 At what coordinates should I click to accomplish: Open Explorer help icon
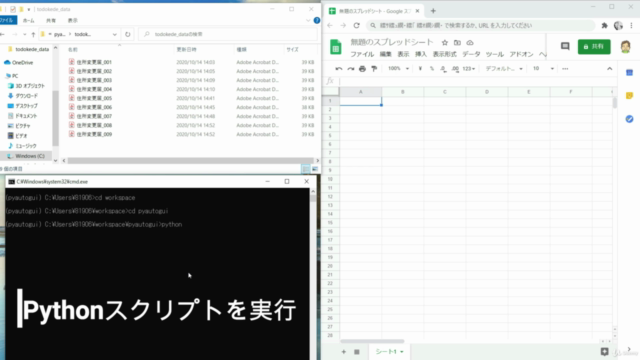[x=317, y=20]
